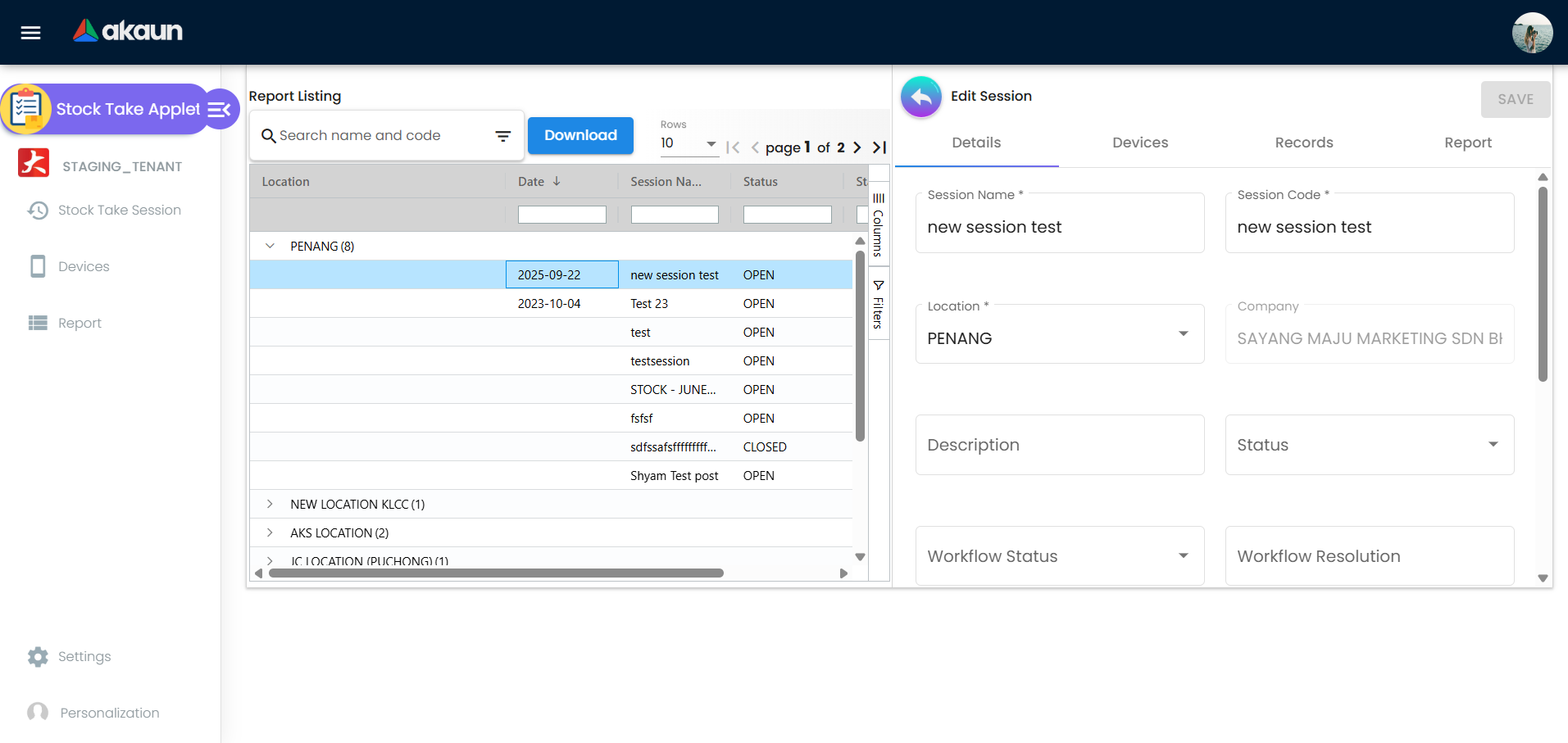The image size is (1568, 743).
Task: Click the Session Name input field
Action: click(1059, 227)
